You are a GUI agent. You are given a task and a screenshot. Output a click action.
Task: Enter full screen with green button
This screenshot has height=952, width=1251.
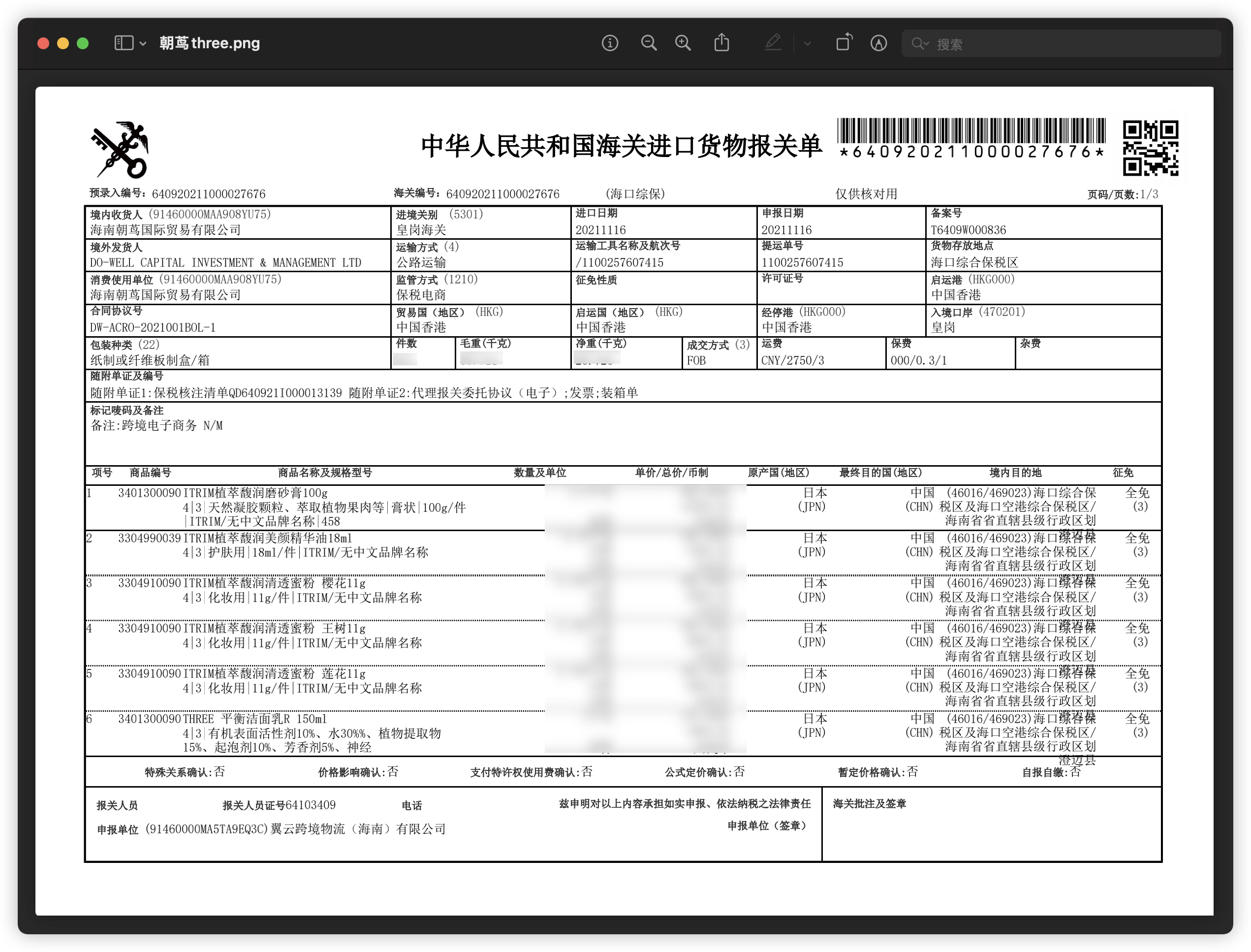[x=83, y=44]
